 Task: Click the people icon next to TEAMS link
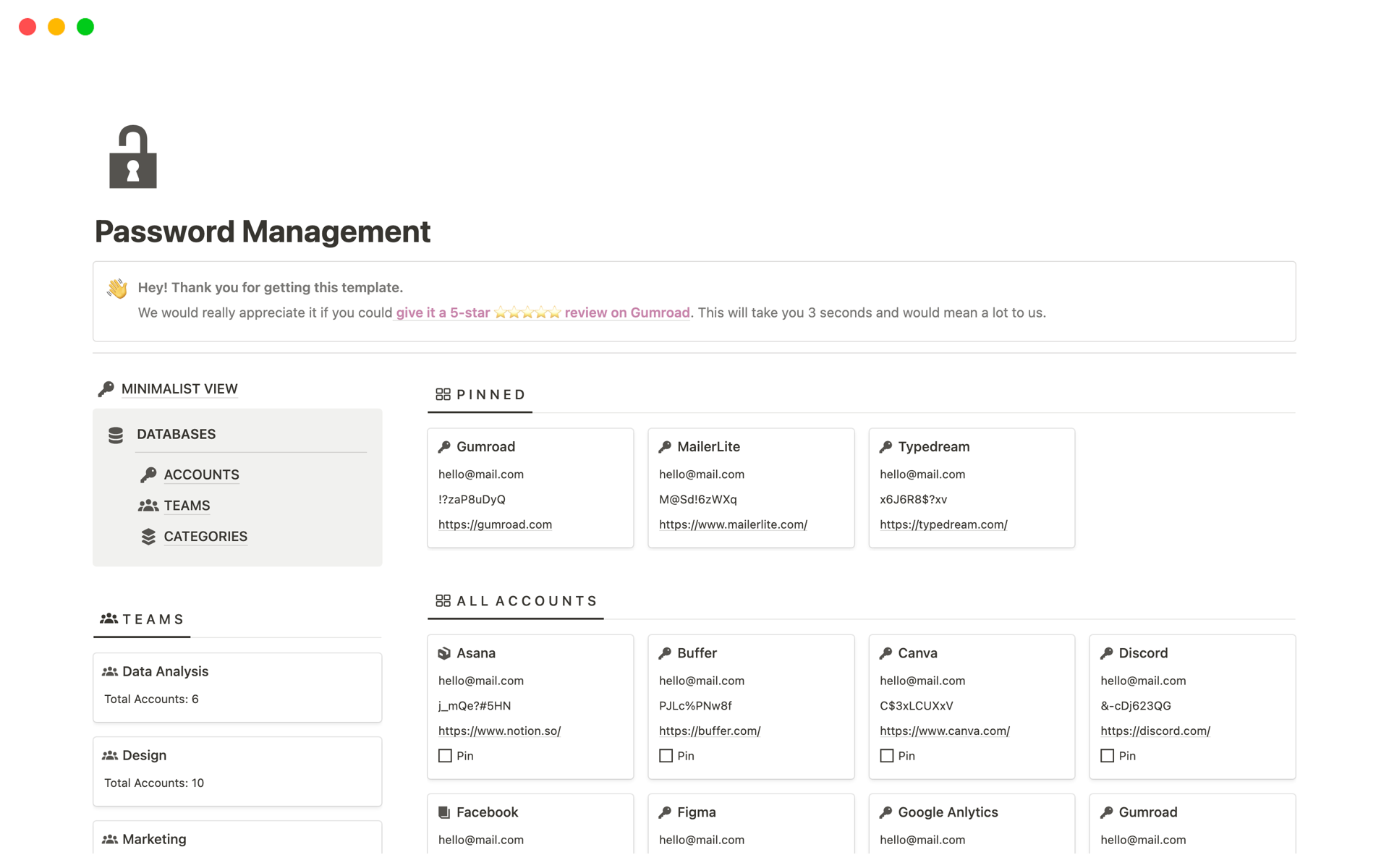(148, 506)
